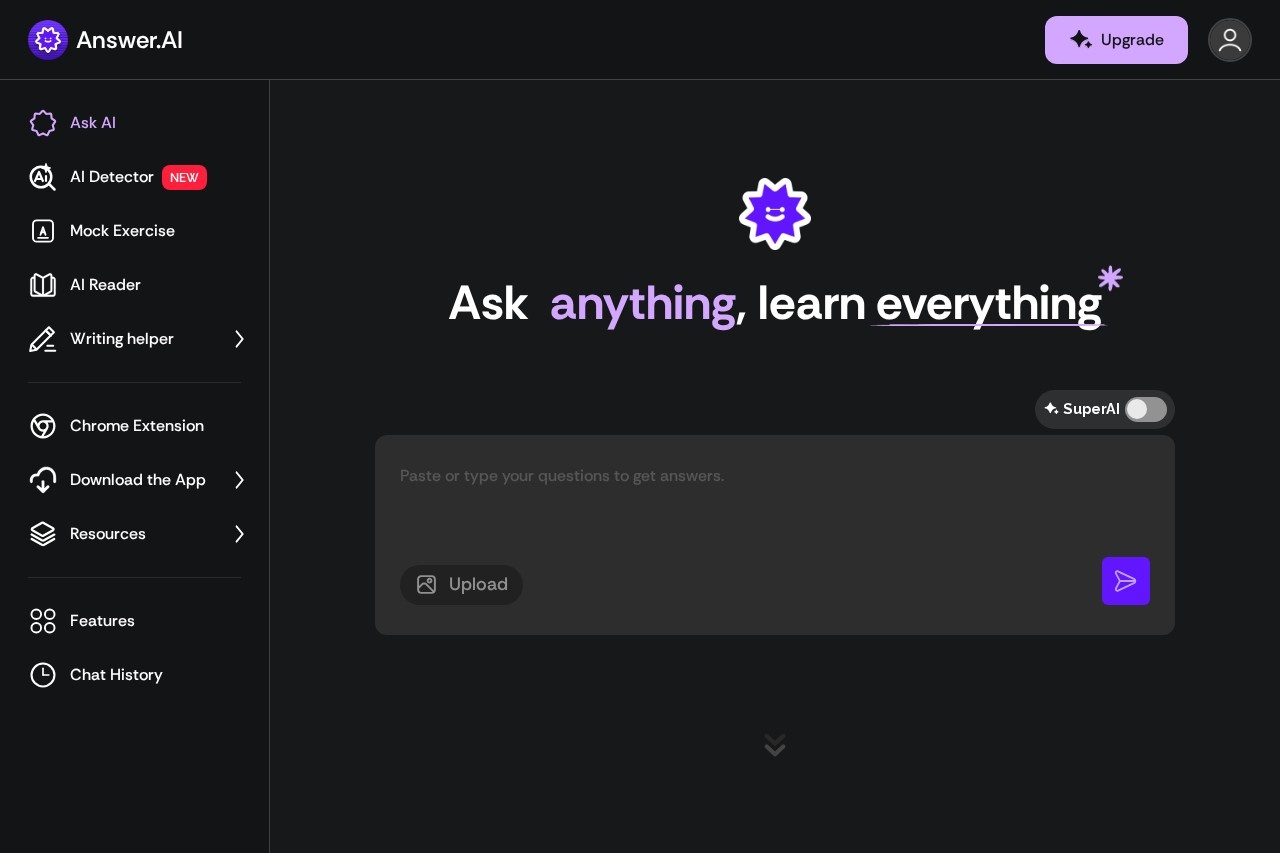
Task: Focus the question text input field
Action: click(x=775, y=495)
